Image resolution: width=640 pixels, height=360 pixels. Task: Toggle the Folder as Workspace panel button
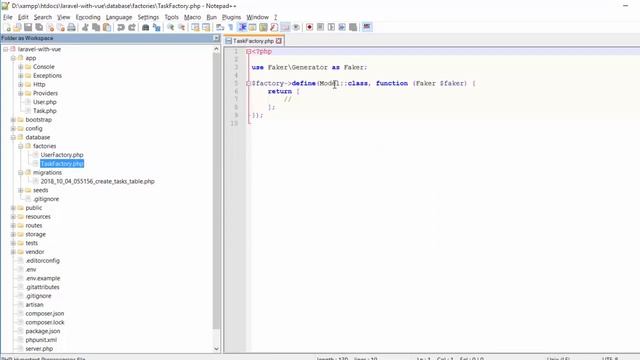(x=285, y=27)
